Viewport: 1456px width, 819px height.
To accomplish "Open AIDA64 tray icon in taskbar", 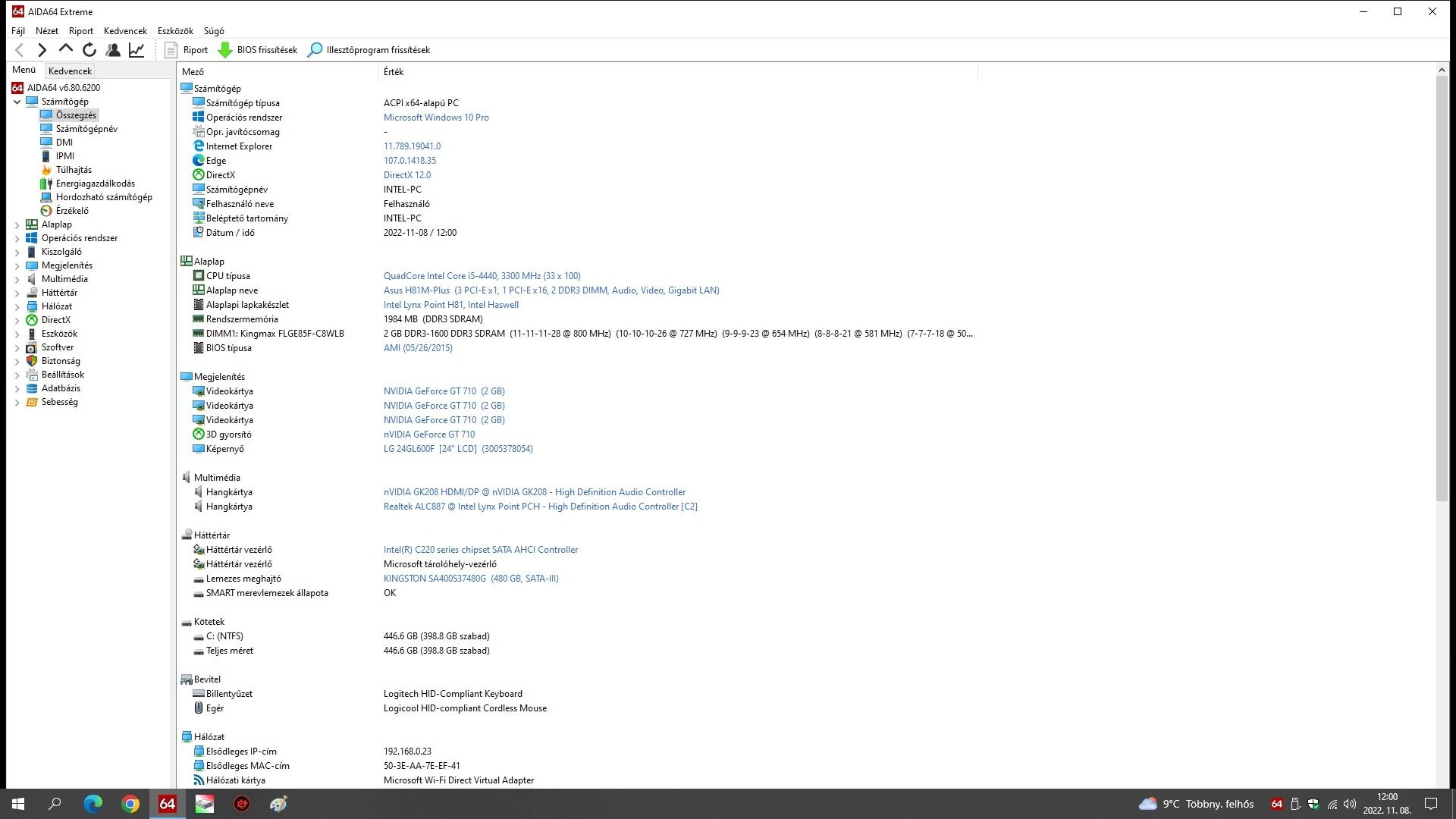I will click(x=1277, y=804).
